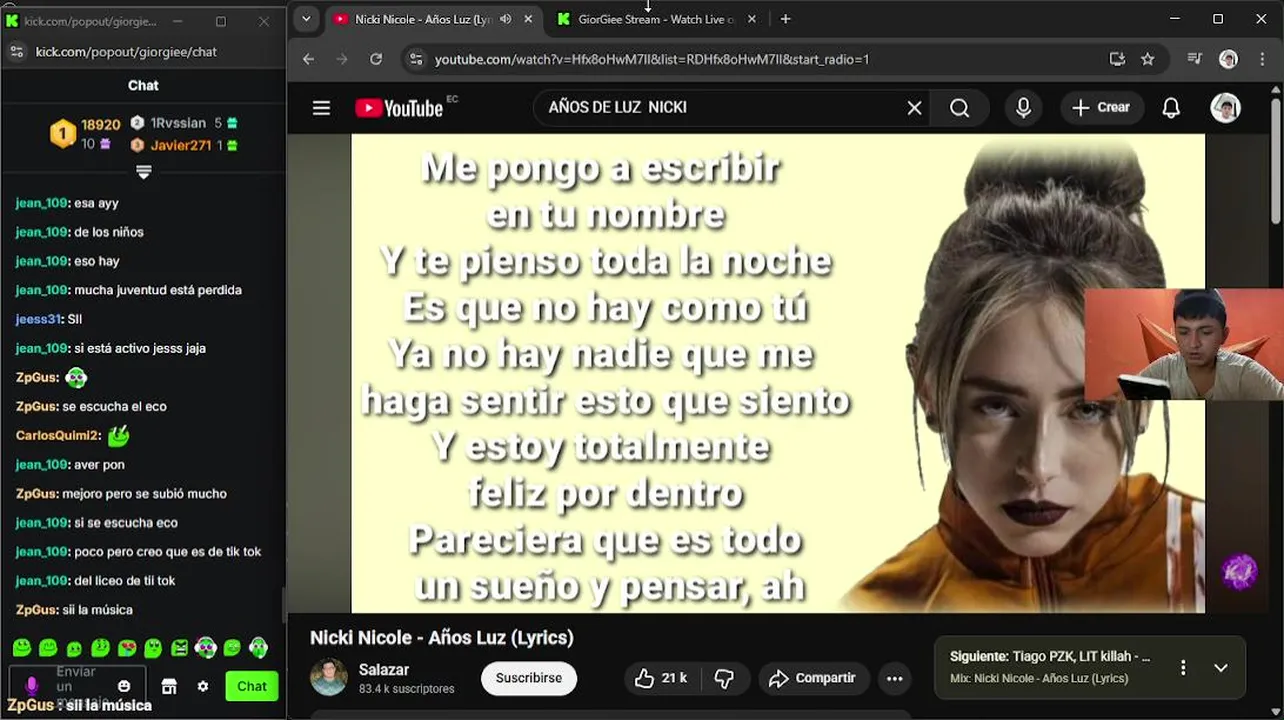Run the search using the magnifier button
This screenshot has height=720, width=1284.
tap(960, 108)
